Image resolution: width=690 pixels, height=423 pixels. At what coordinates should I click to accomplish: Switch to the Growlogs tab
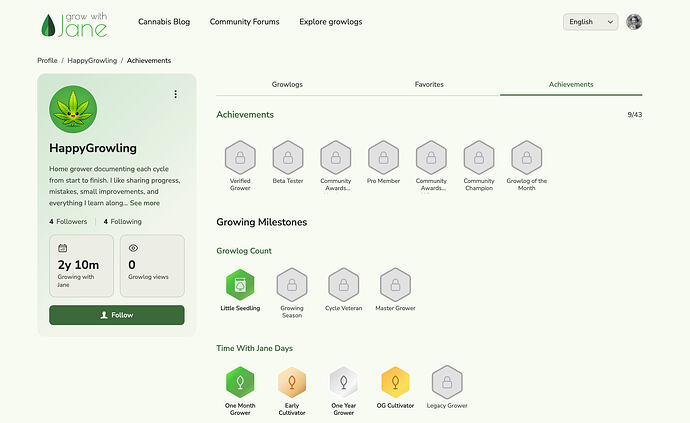tap(287, 85)
